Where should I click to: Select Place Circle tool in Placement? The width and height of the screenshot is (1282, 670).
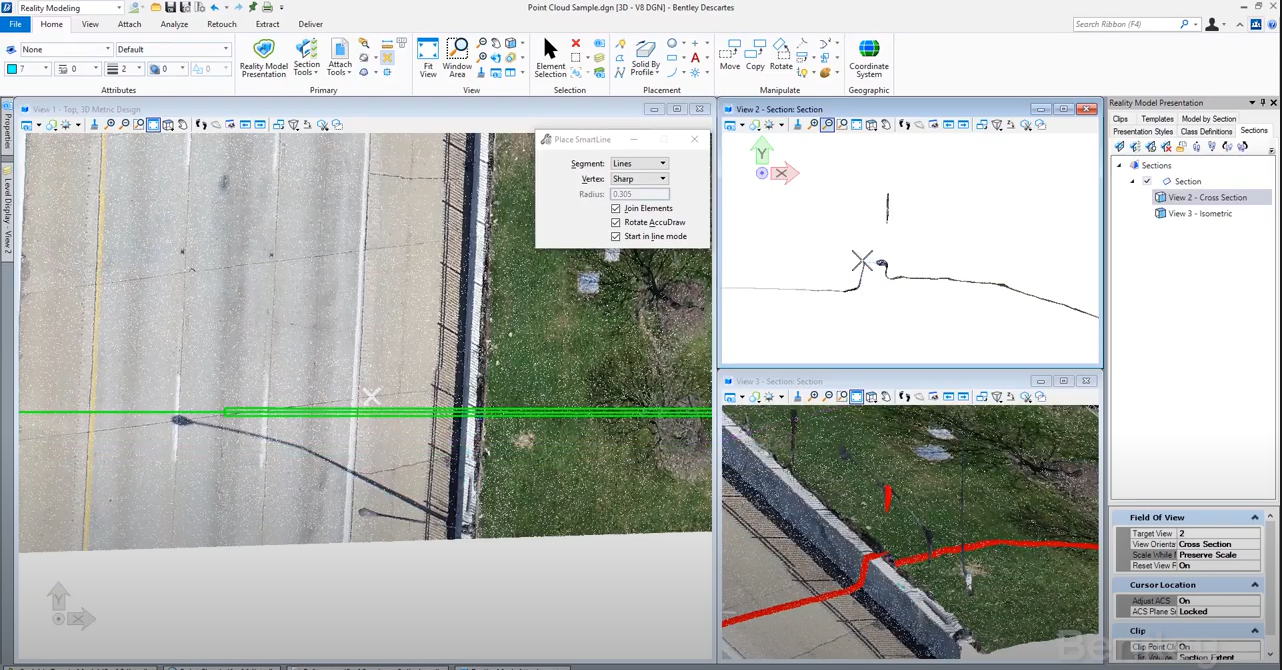point(672,43)
